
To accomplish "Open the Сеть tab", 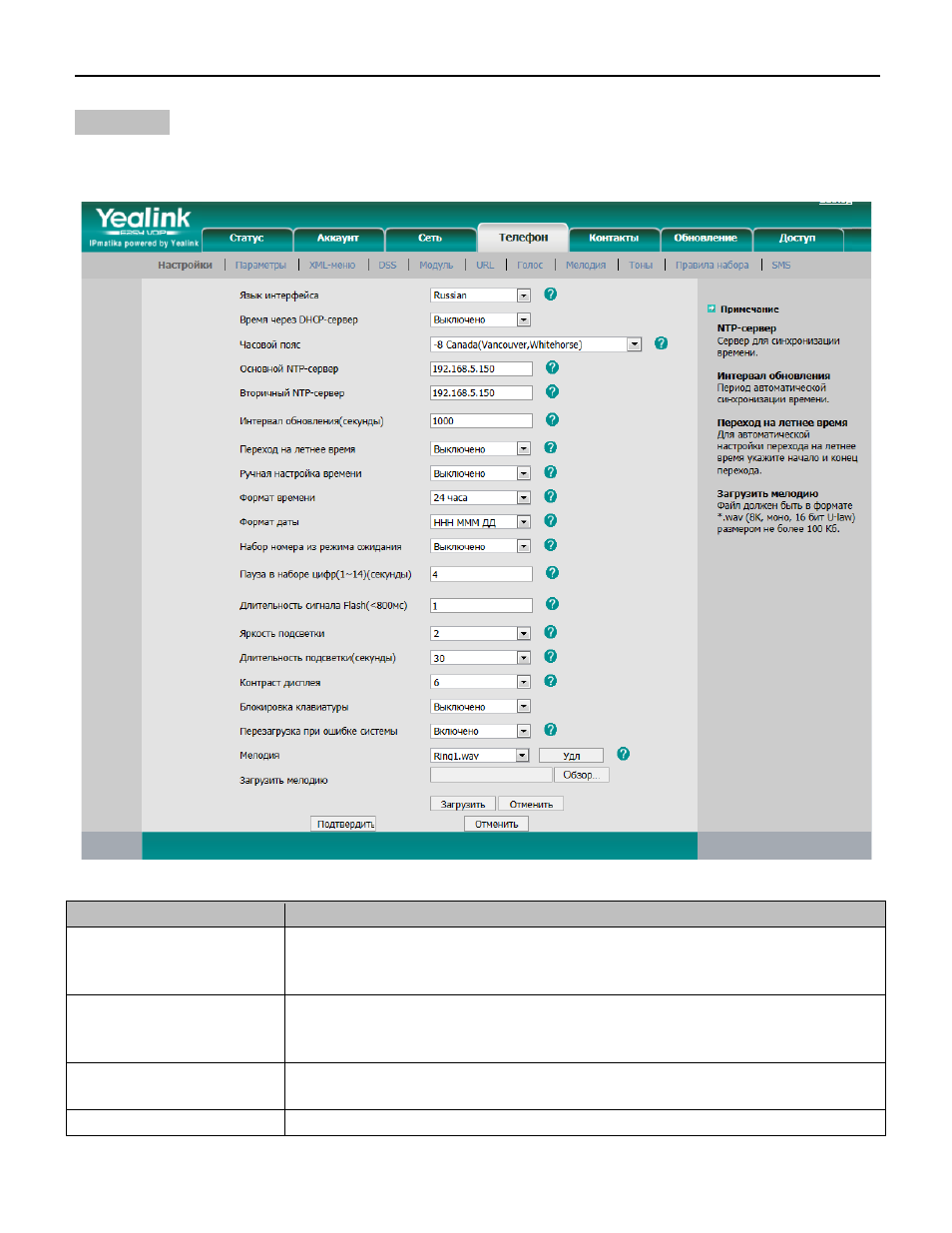I will click(x=430, y=239).
